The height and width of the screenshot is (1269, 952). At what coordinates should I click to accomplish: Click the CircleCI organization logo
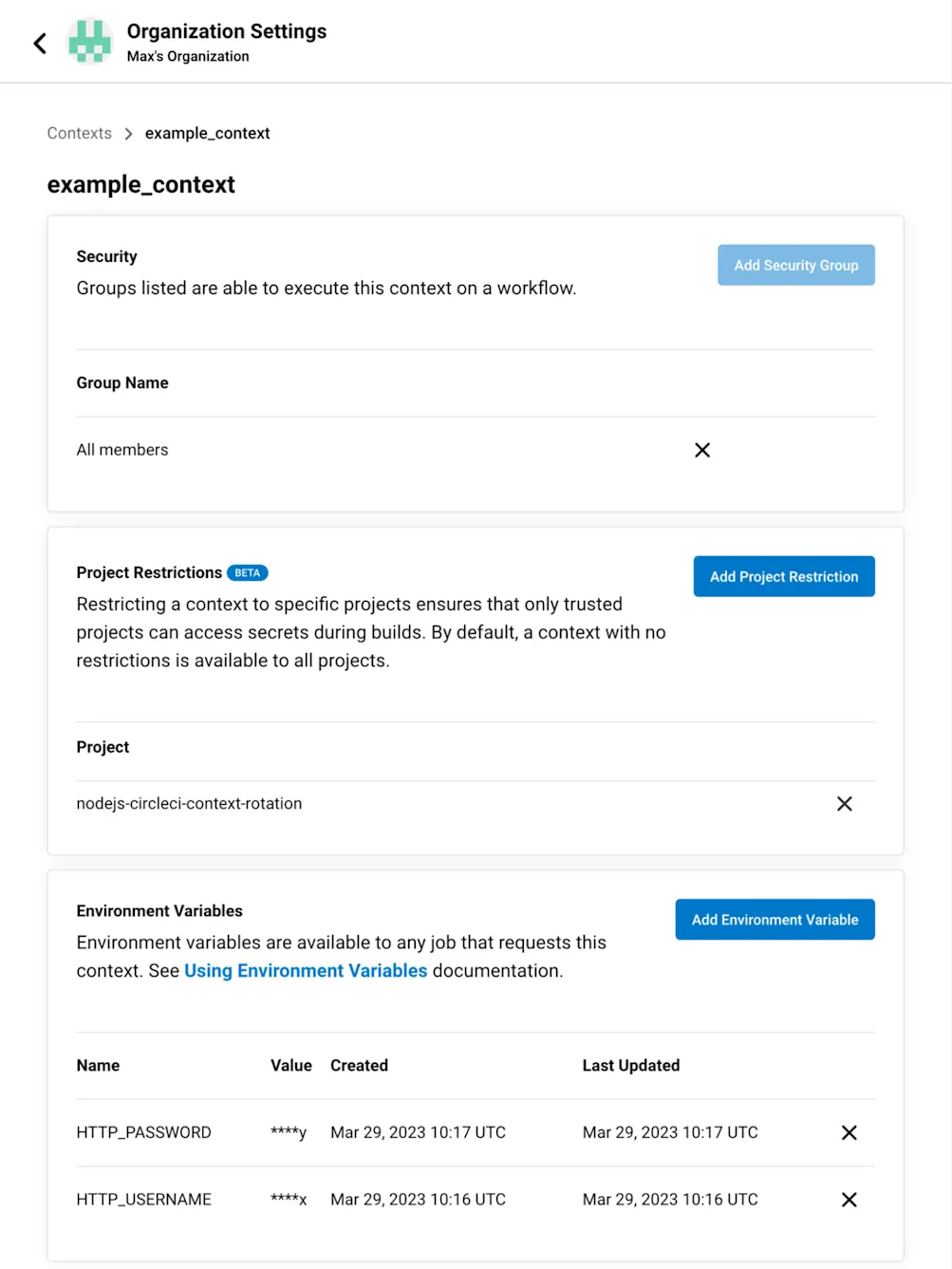point(90,41)
